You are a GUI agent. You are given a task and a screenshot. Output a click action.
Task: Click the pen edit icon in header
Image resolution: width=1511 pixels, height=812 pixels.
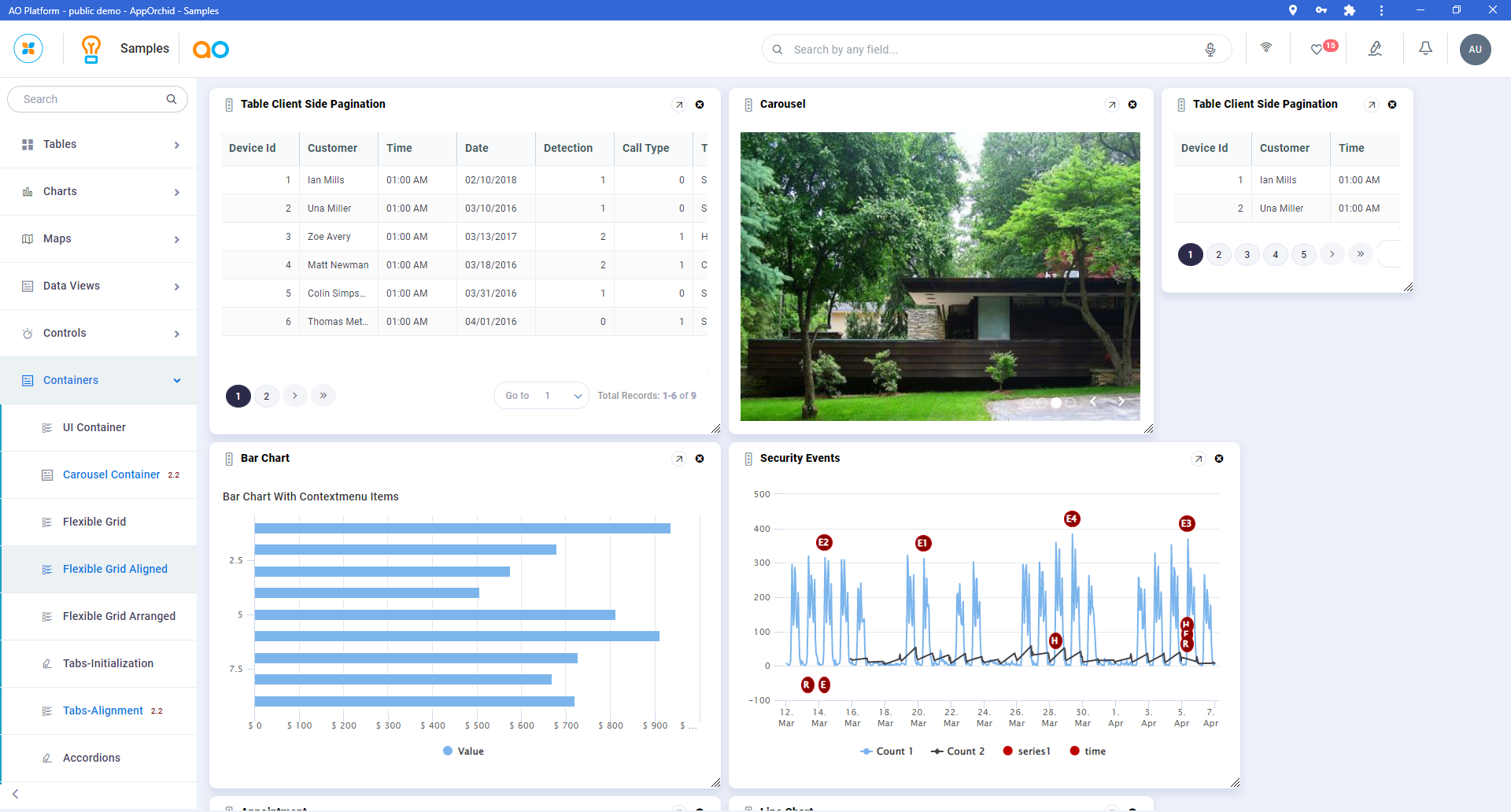point(1375,49)
